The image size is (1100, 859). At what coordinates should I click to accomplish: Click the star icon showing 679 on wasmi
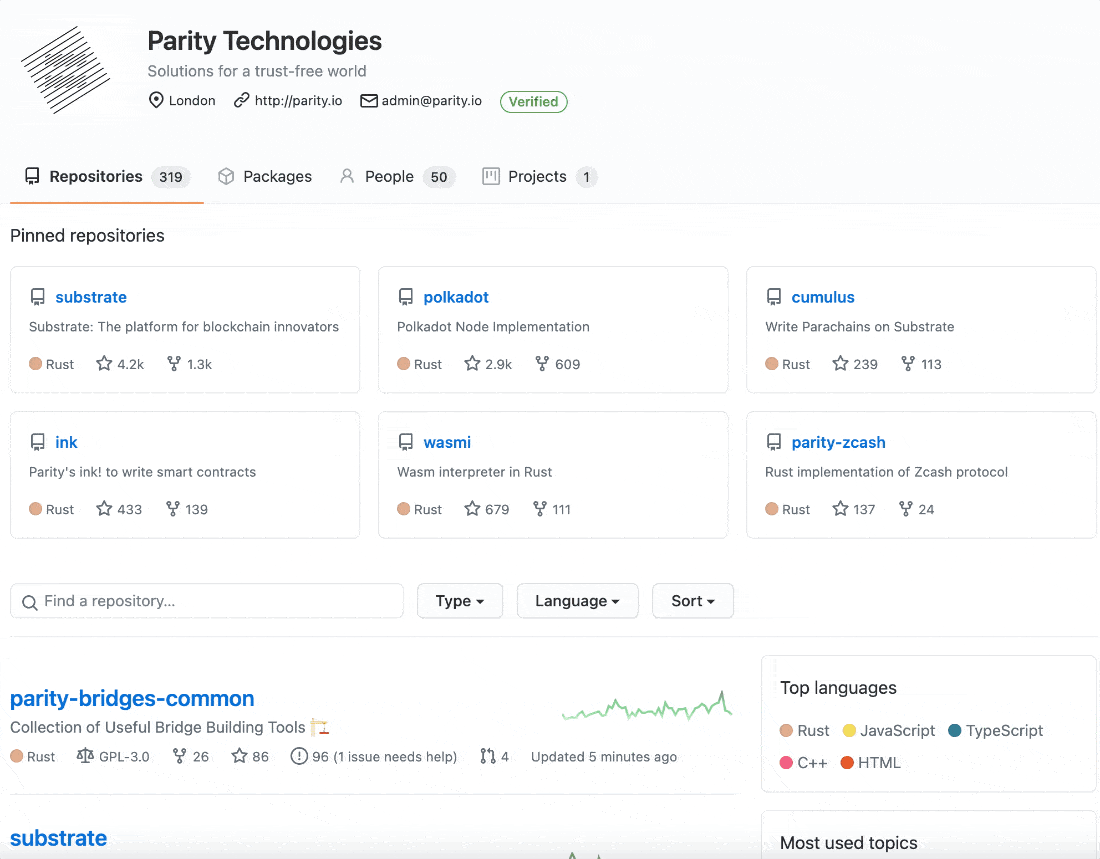point(472,509)
